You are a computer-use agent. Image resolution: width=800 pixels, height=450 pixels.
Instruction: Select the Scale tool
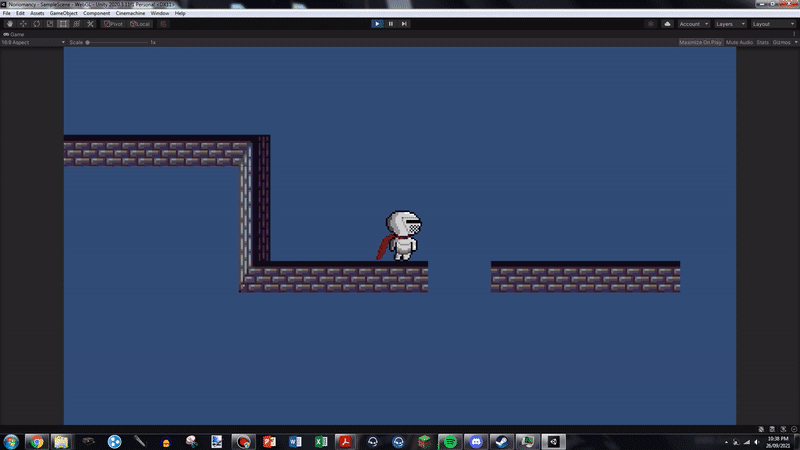point(49,24)
